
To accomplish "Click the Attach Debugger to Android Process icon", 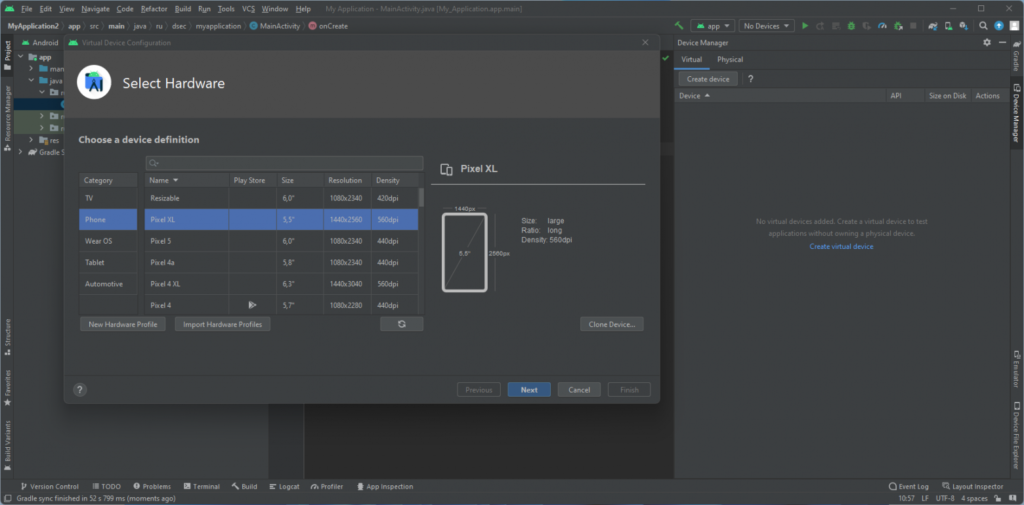I will (x=898, y=26).
